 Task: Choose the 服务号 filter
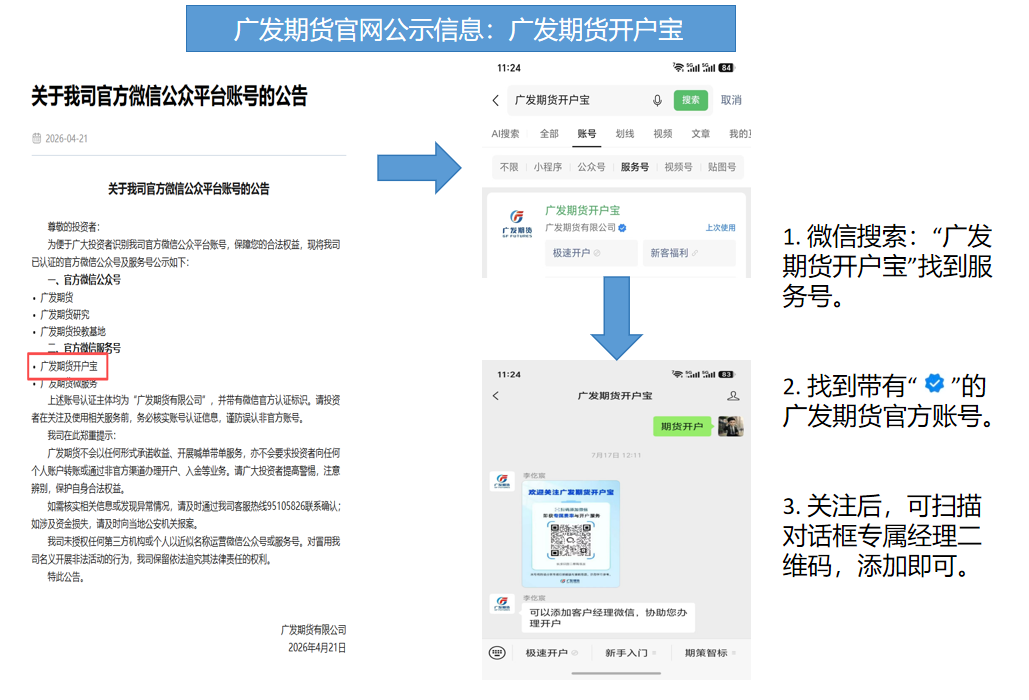(635, 167)
